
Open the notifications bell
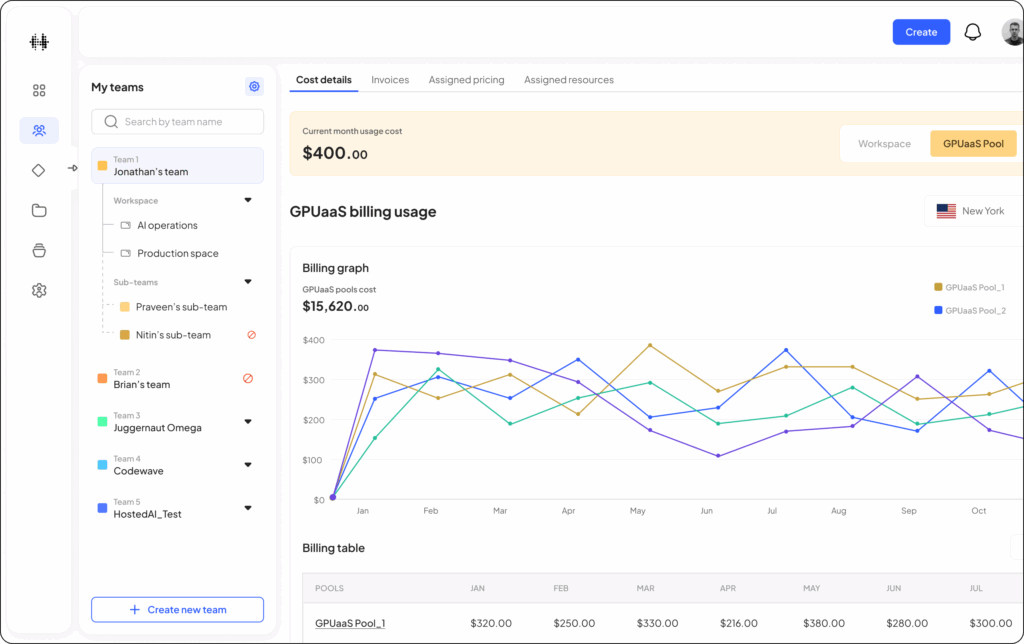972,32
